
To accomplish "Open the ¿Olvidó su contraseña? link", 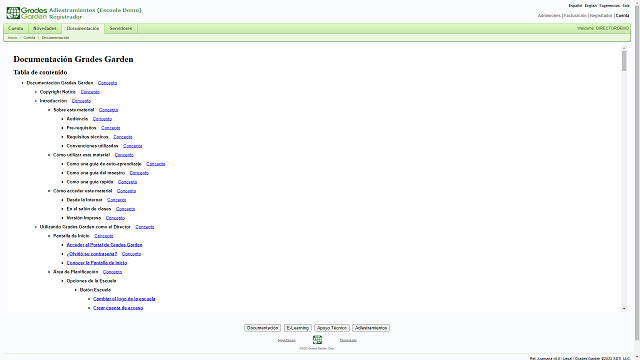I will (92, 253).
